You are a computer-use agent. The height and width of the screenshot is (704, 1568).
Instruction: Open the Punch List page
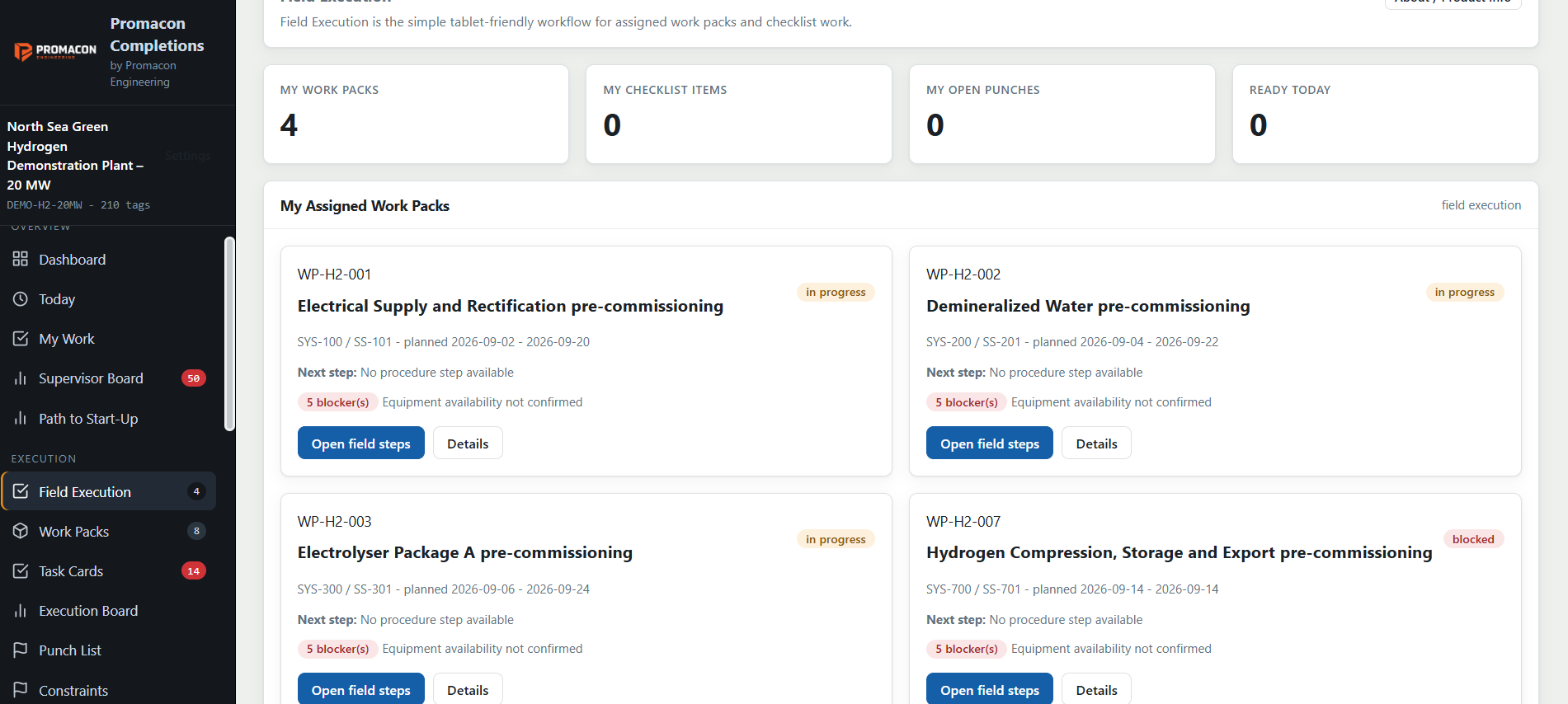[109, 650]
